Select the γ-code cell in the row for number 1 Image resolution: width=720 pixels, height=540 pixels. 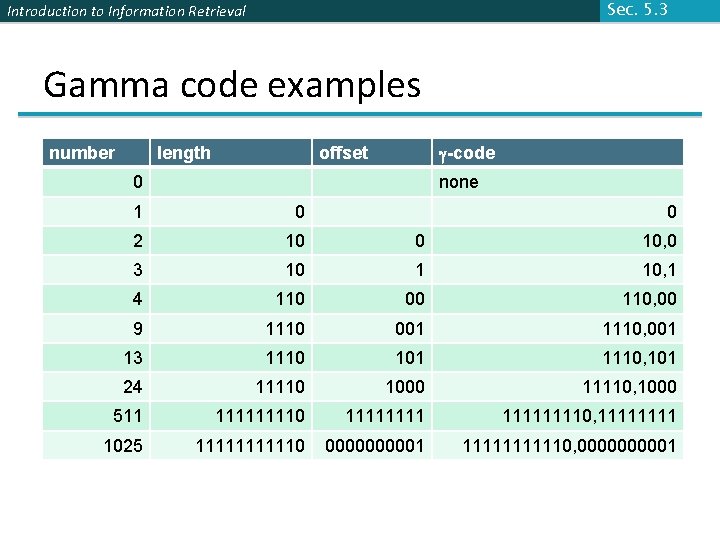point(558,212)
